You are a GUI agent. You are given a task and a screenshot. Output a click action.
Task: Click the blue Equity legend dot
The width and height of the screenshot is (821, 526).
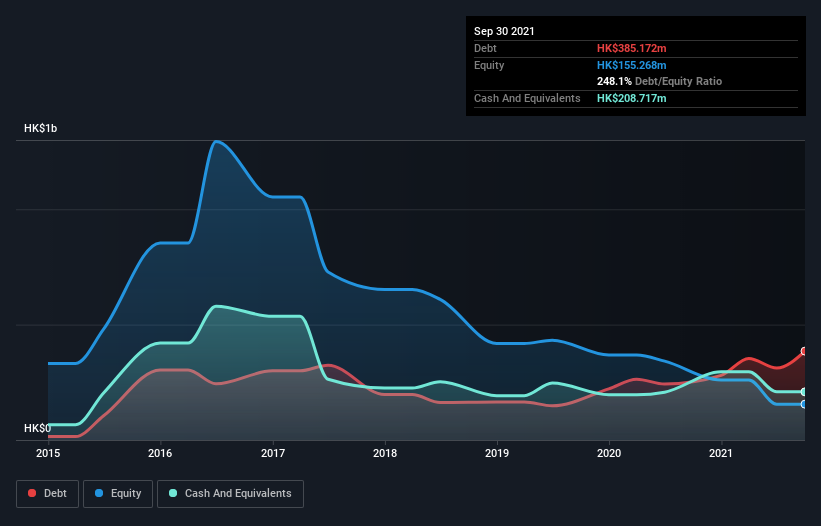click(99, 493)
